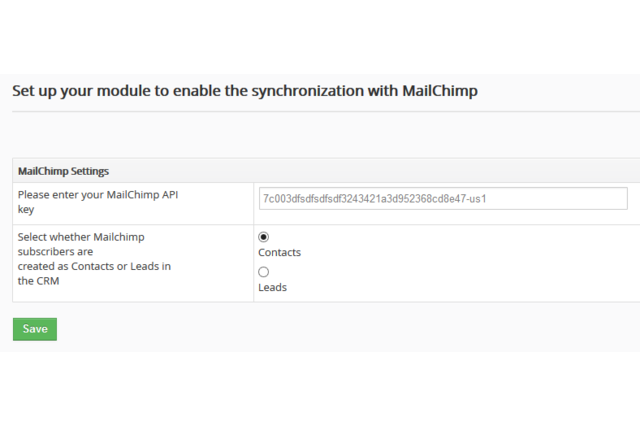Click the Contacts option label text
Image resolution: width=640 pixels, height=426 pixels.
tap(279, 253)
